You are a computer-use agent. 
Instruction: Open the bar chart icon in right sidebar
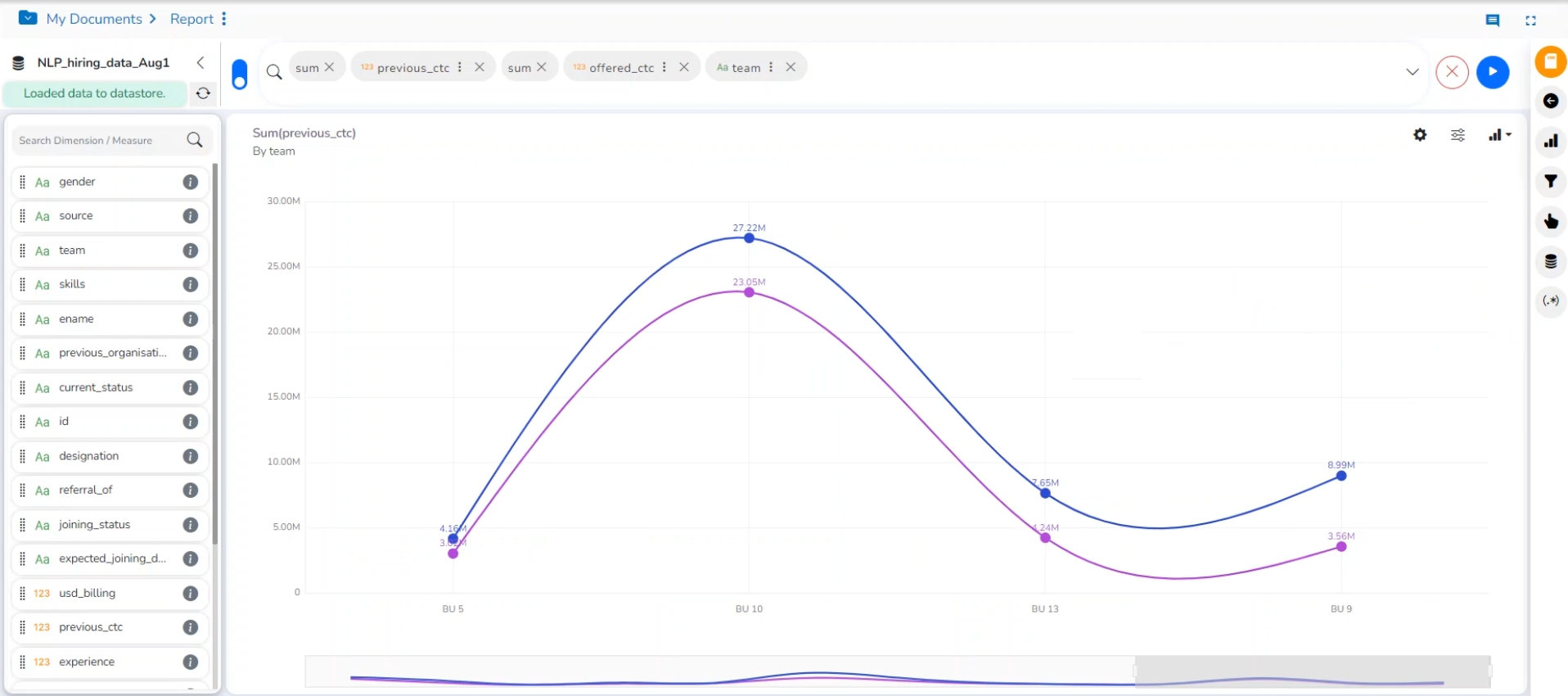click(x=1551, y=141)
